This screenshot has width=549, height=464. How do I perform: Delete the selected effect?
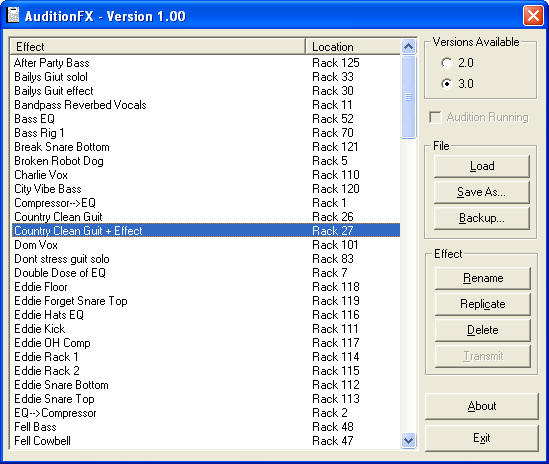pyautogui.click(x=483, y=330)
